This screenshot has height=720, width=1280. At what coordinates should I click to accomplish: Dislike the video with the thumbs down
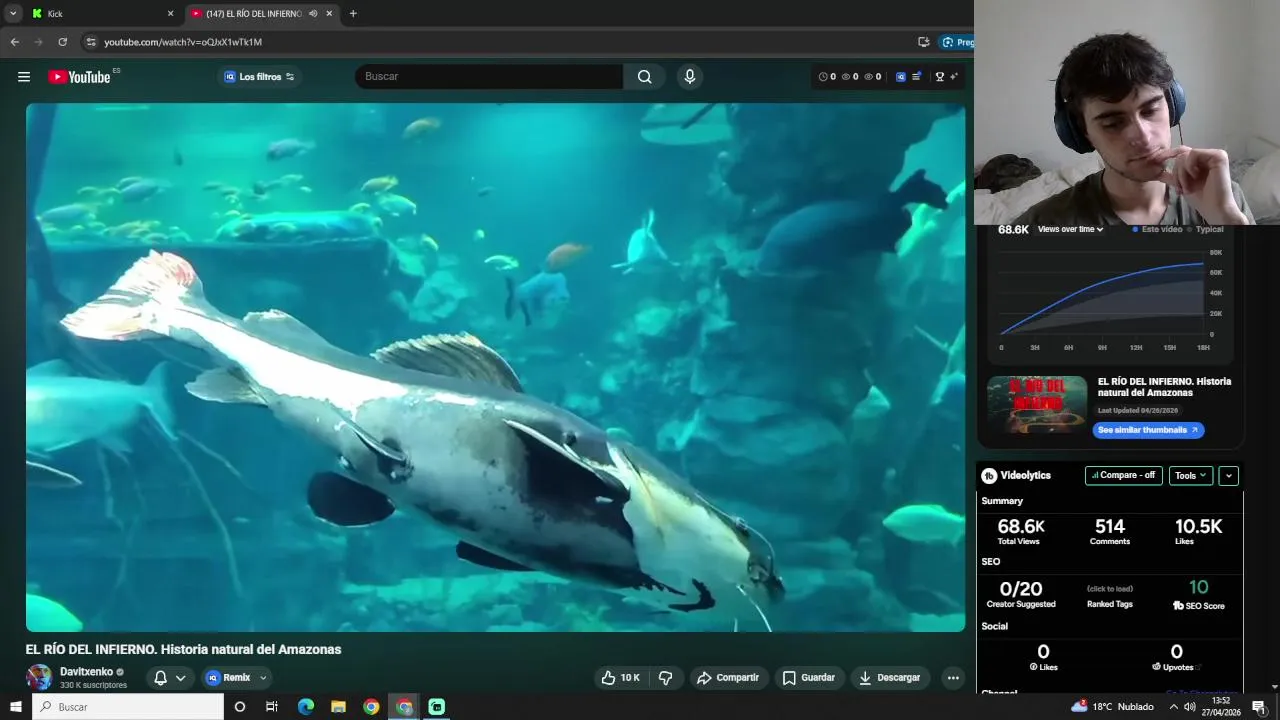pos(665,678)
